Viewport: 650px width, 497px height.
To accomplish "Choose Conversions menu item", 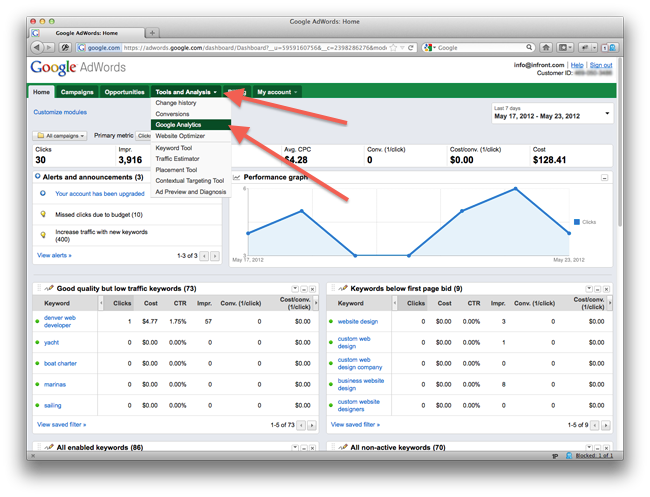I will [172, 114].
